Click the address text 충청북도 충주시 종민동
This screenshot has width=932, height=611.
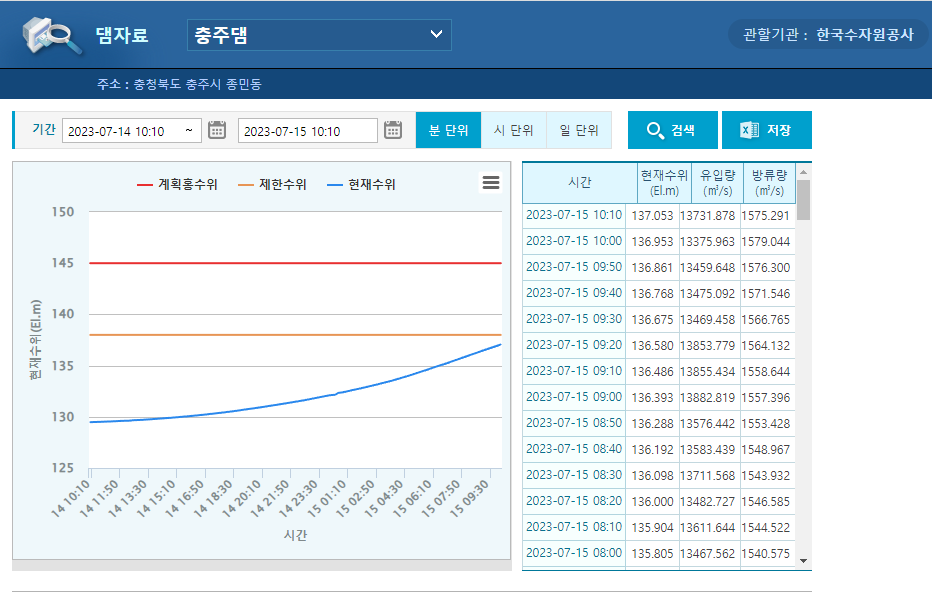pos(197,84)
